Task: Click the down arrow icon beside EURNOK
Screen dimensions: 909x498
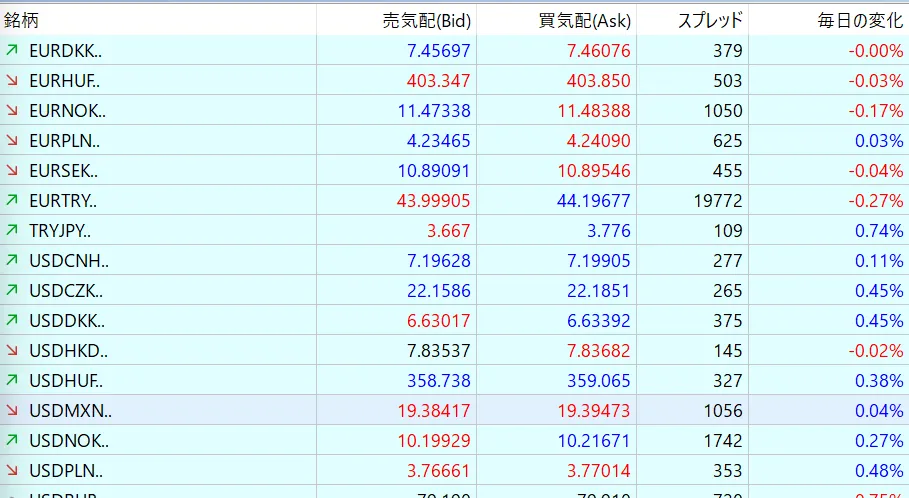Action: pos(12,110)
